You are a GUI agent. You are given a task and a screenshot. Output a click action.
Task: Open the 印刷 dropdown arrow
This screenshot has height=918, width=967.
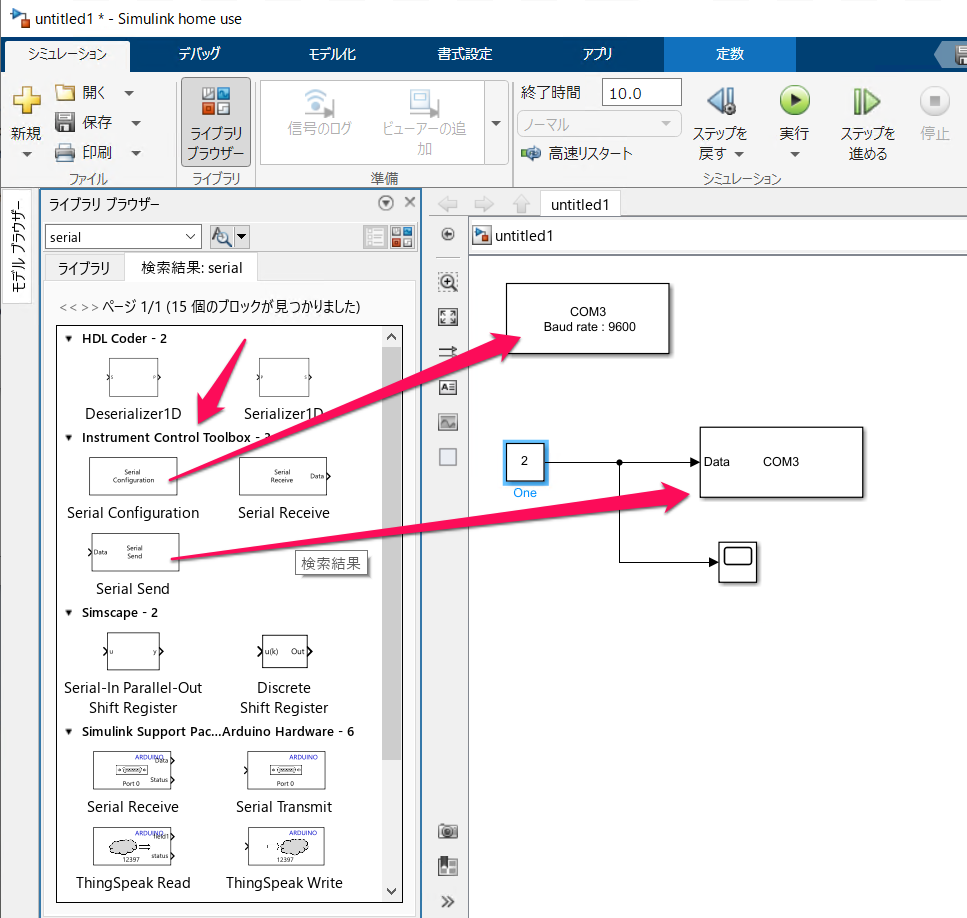click(136, 153)
